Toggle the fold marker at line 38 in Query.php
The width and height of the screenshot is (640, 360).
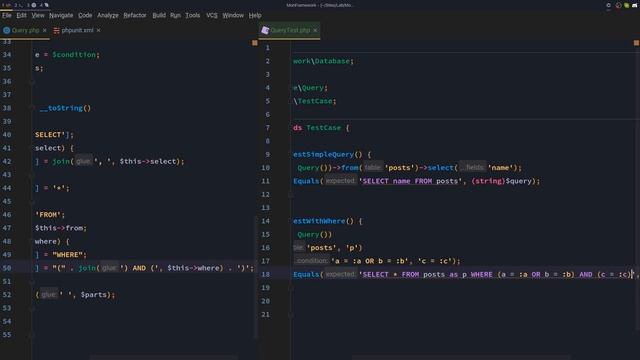click(x=32, y=108)
